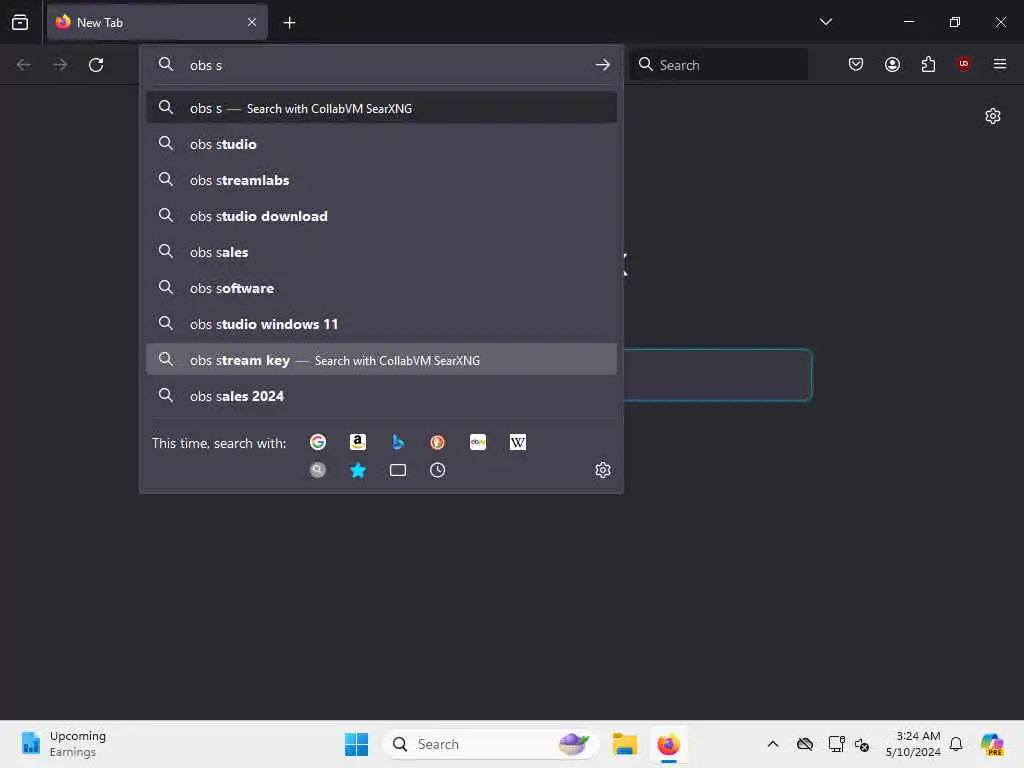Click the new tab page search field
Viewport: 1024px width, 768px height.
pos(717,375)
